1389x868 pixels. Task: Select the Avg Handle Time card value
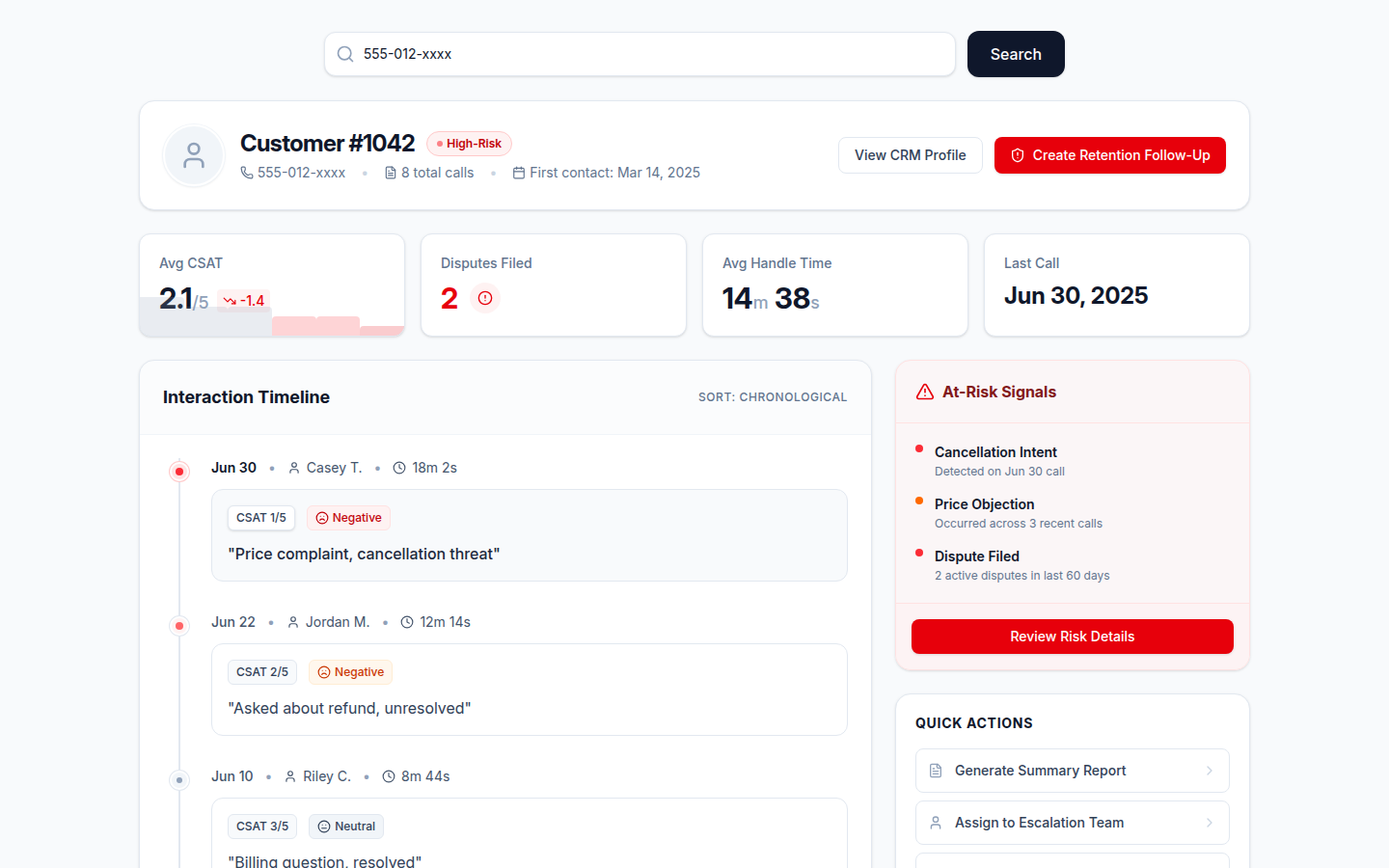click(771, 299)
